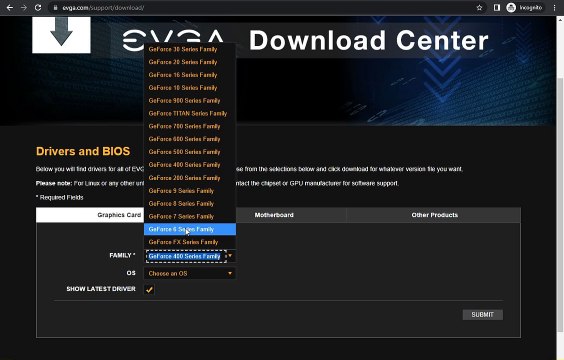The image size is (564, 360).
Task: Choose GeForce 10 Series Family
Action: click(190, 88)
